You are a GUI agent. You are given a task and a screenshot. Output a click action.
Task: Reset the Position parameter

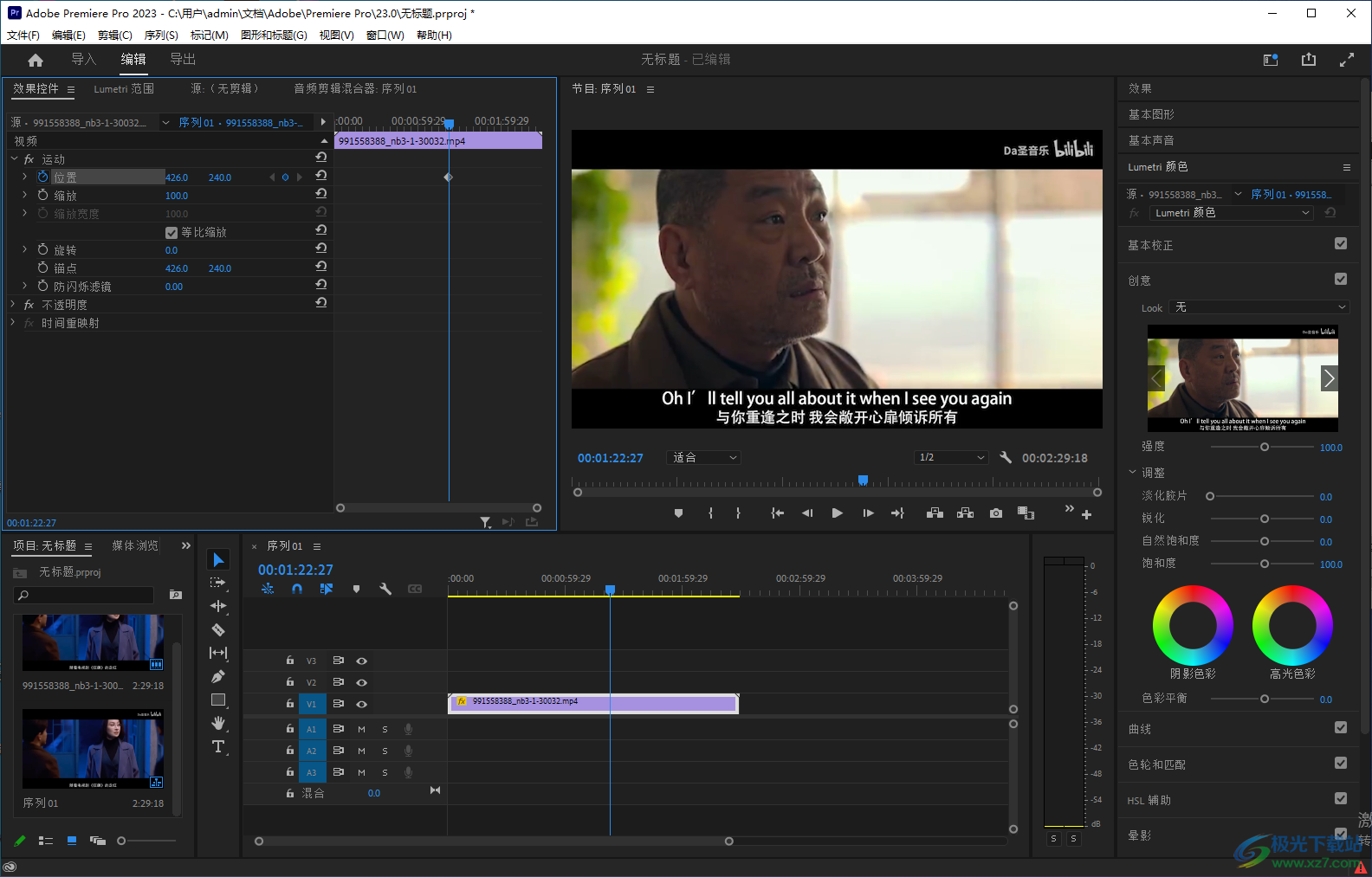tap(321, 176)
